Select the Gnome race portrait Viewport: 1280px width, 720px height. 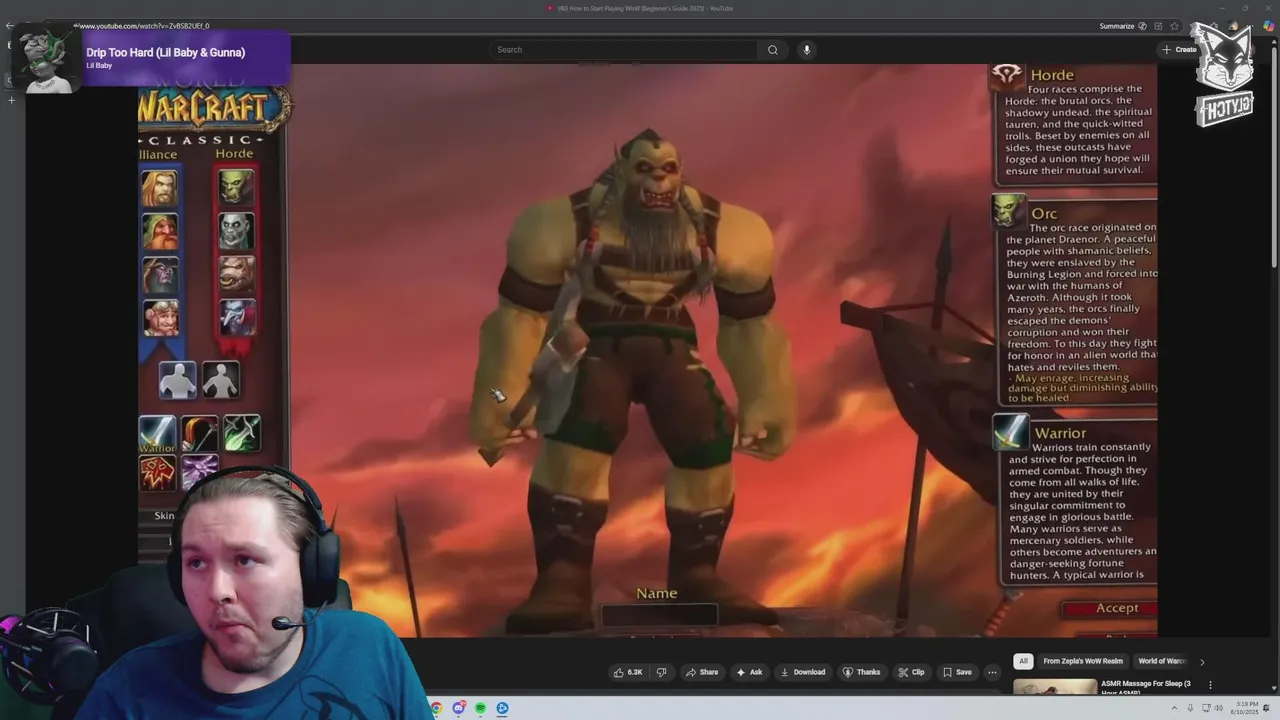point(160,318)
